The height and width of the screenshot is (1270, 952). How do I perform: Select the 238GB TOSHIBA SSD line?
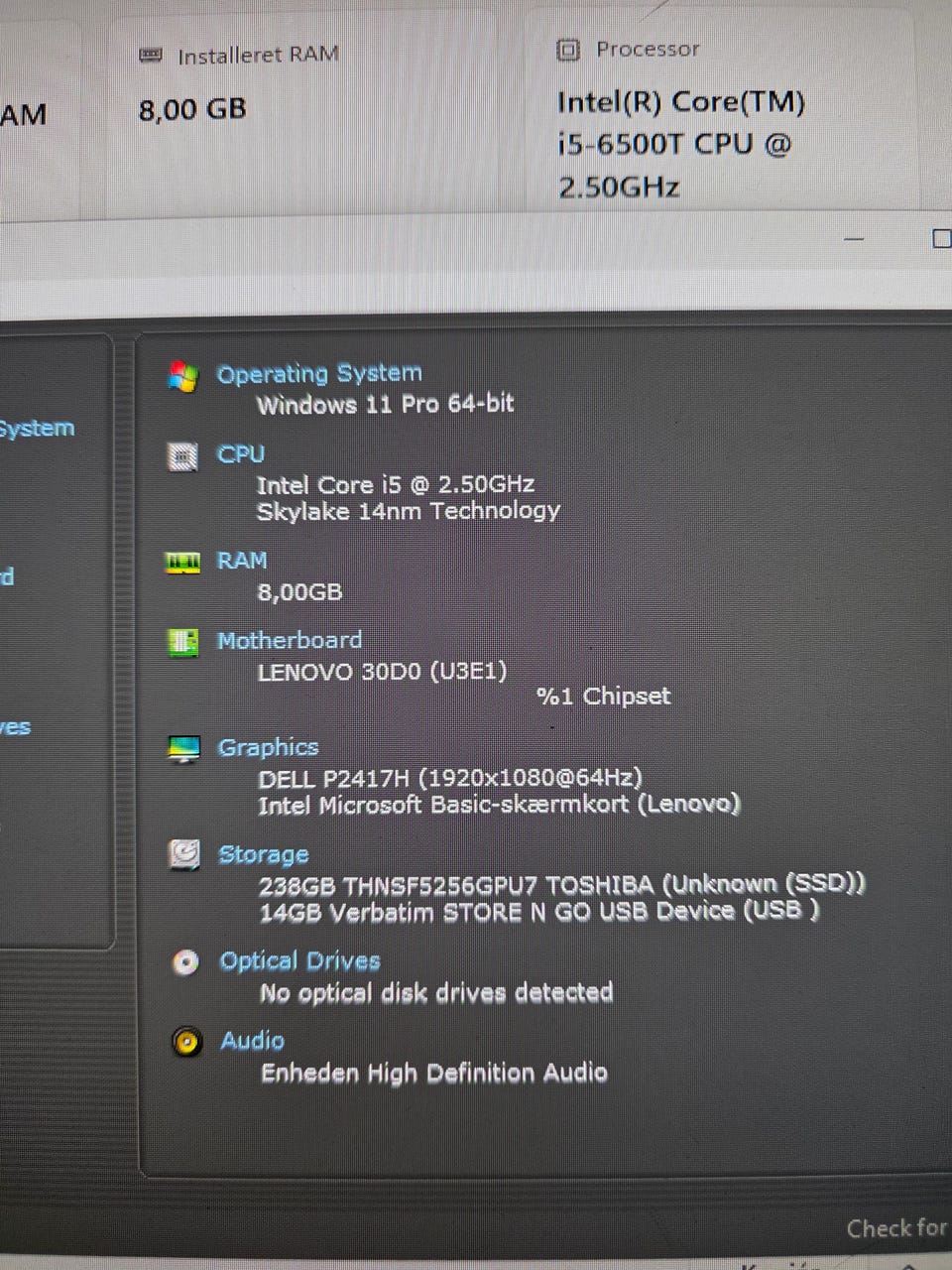561,884
